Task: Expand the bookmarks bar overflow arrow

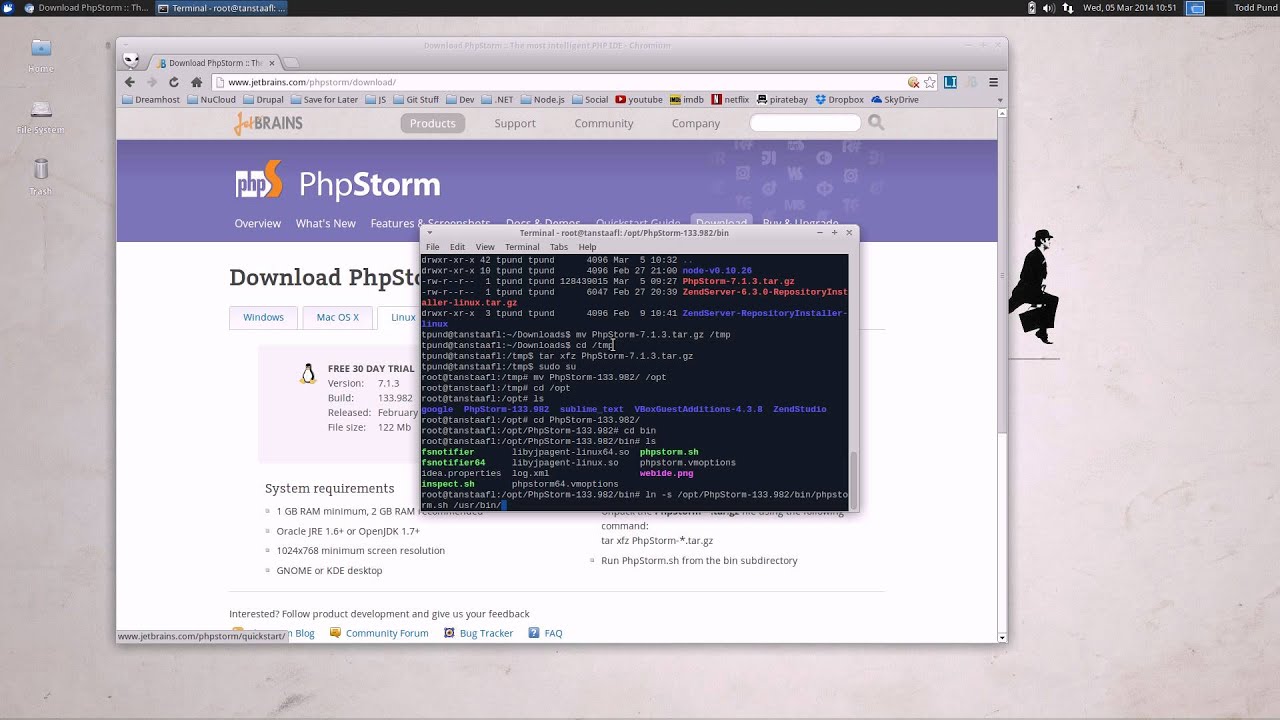Action: tap(1000, 100)
